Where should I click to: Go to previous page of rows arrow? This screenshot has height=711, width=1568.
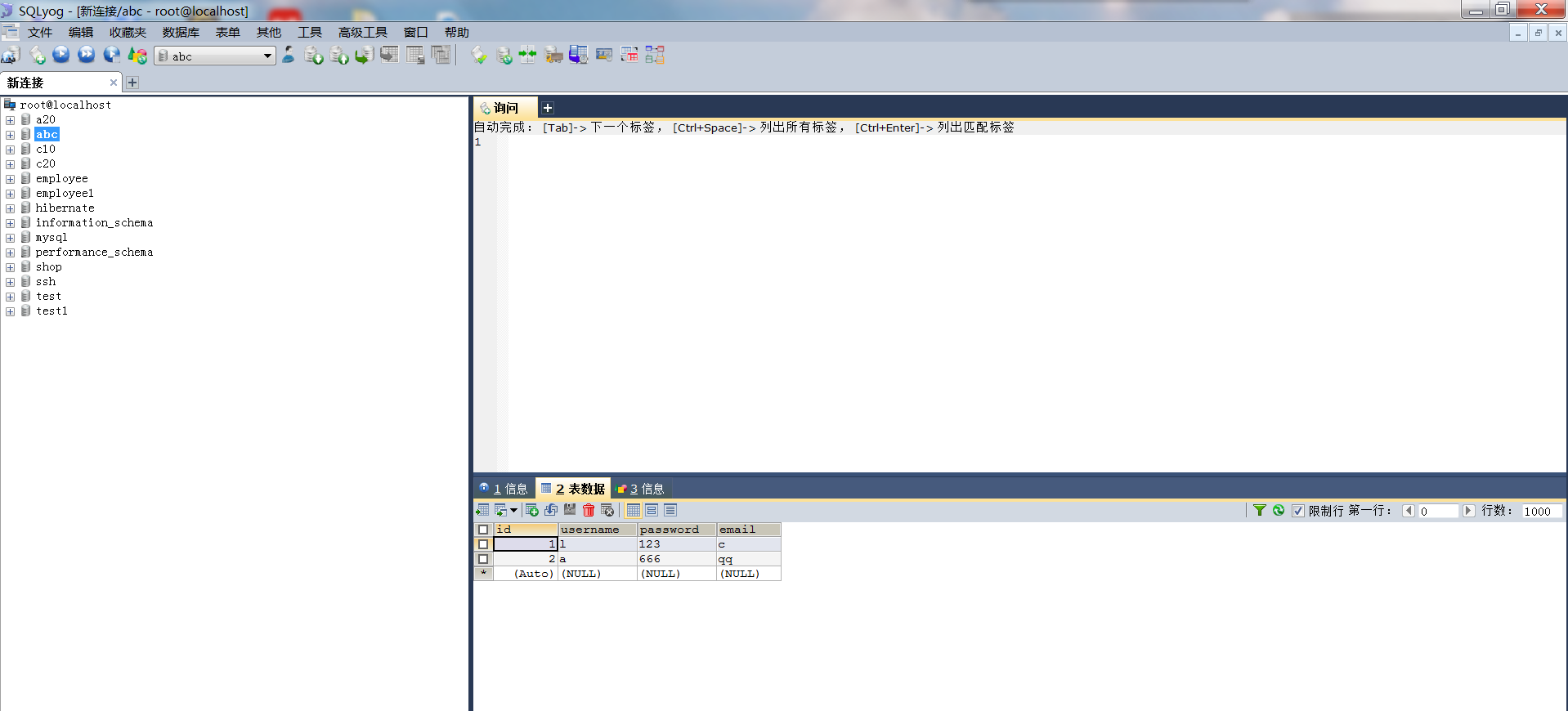pyautogui.click(x=1409, y=511)
